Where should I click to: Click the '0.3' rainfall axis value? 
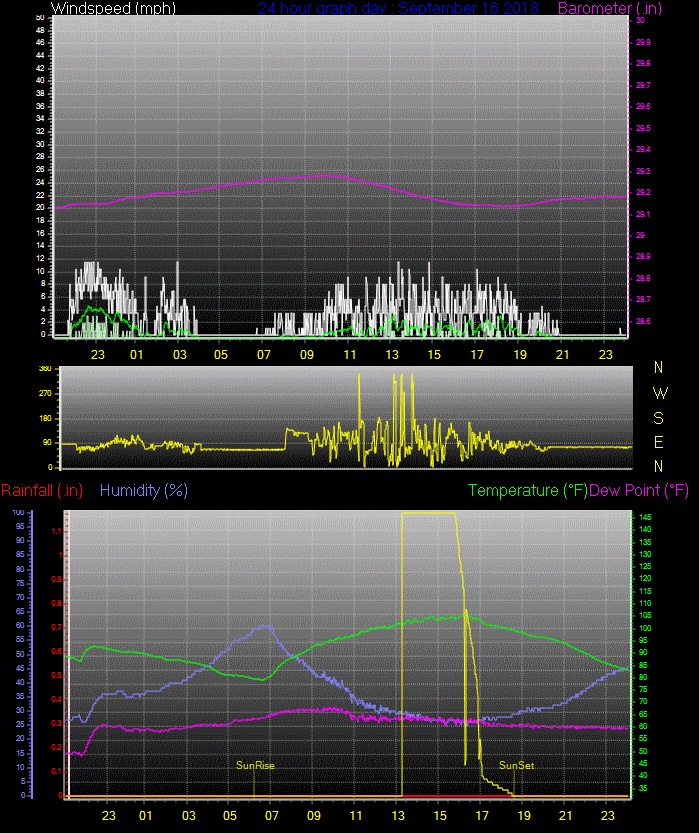click(x=56, y=724)
